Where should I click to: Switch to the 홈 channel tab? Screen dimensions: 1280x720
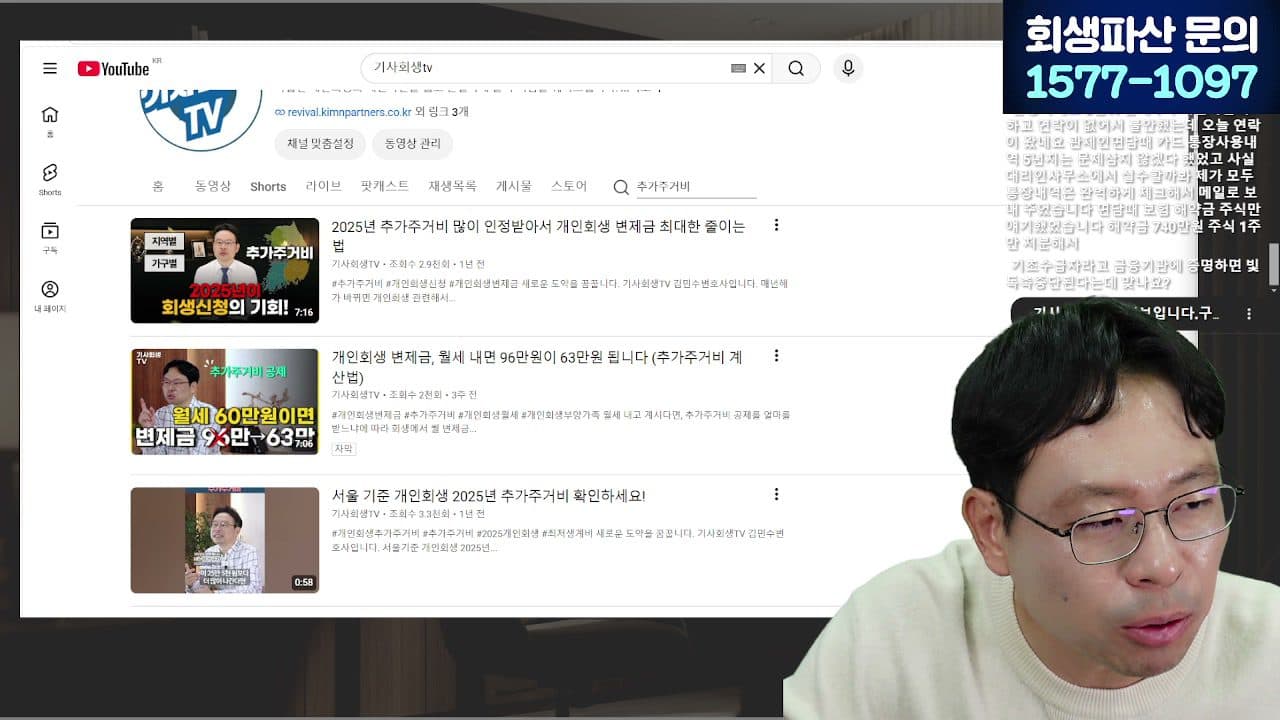click(x=158, y=186)
